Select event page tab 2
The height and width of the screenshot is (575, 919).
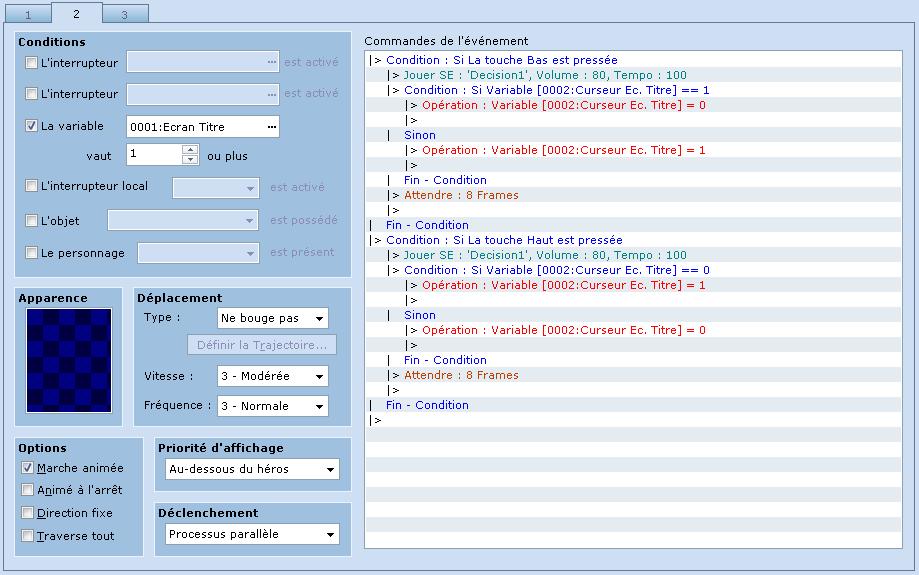(x=76, y=13)
